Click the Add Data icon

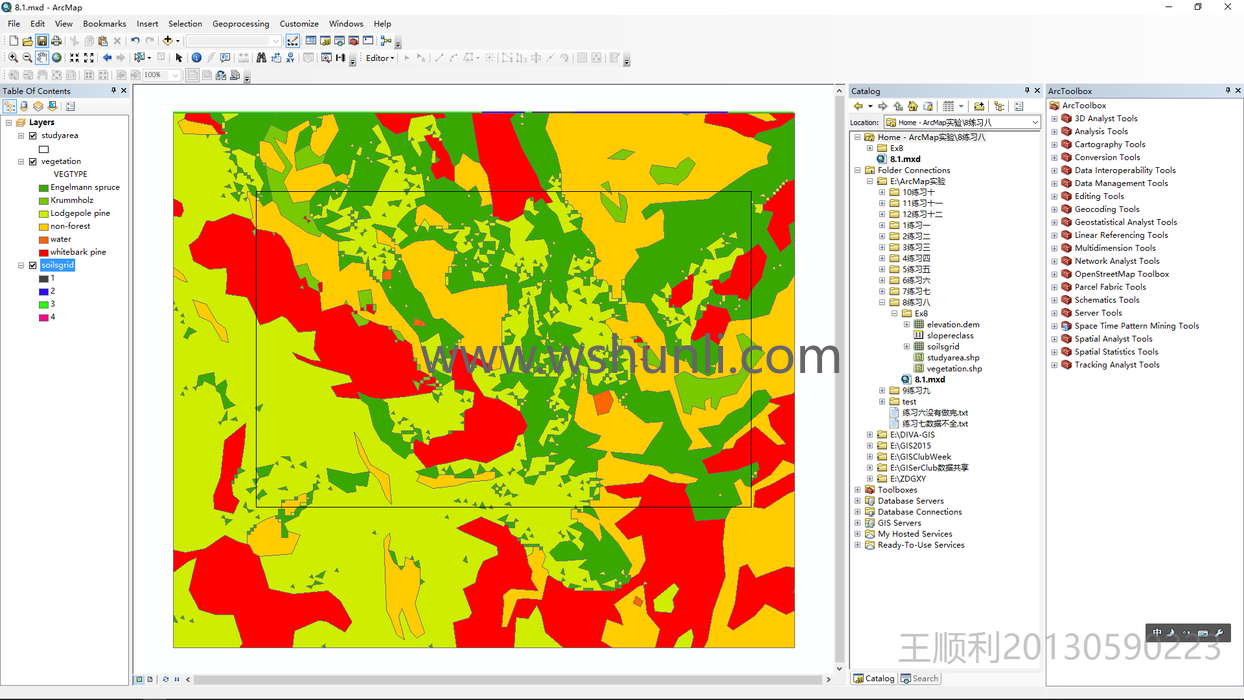pyautogui.click(x=167, y=41)
